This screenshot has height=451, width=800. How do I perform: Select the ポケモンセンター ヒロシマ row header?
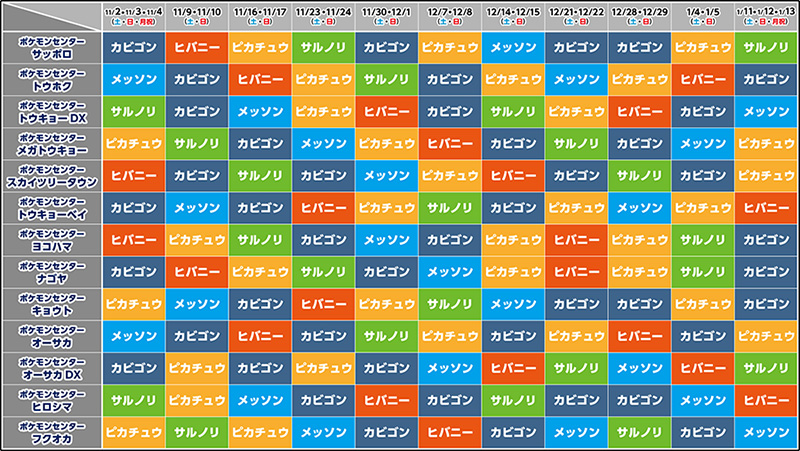52,400
